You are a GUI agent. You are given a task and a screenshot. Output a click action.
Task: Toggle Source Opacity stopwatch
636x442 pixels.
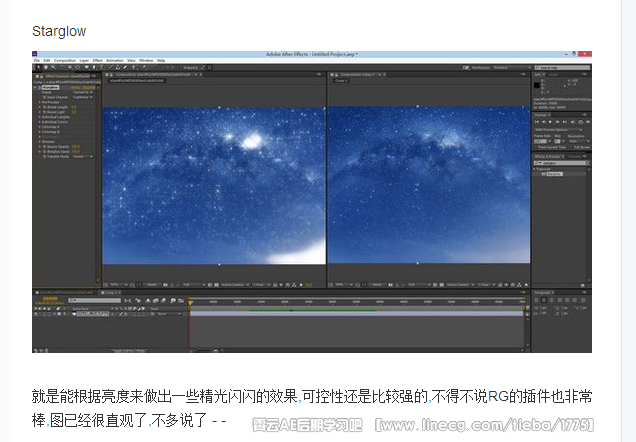click(44, 146)
